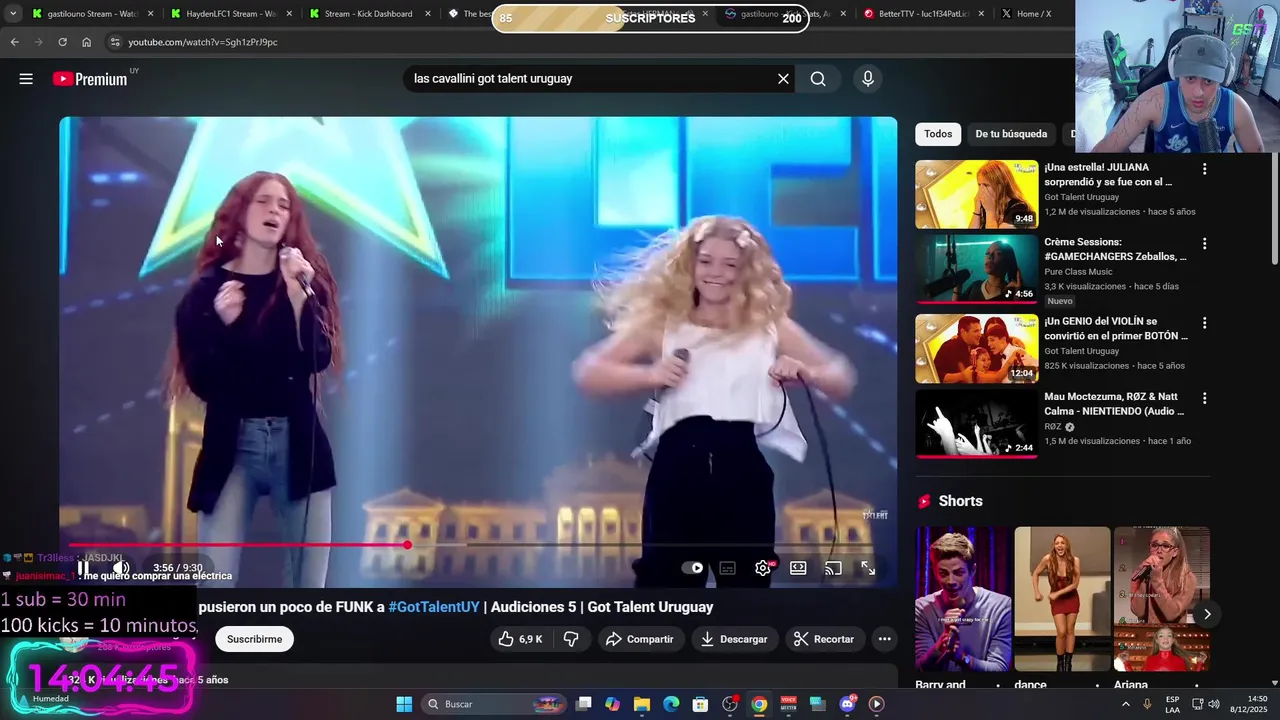The image size is (1280, 720).
Task: Start voice search with microphone
Action: pyautogui.click(x=868, y=79)
